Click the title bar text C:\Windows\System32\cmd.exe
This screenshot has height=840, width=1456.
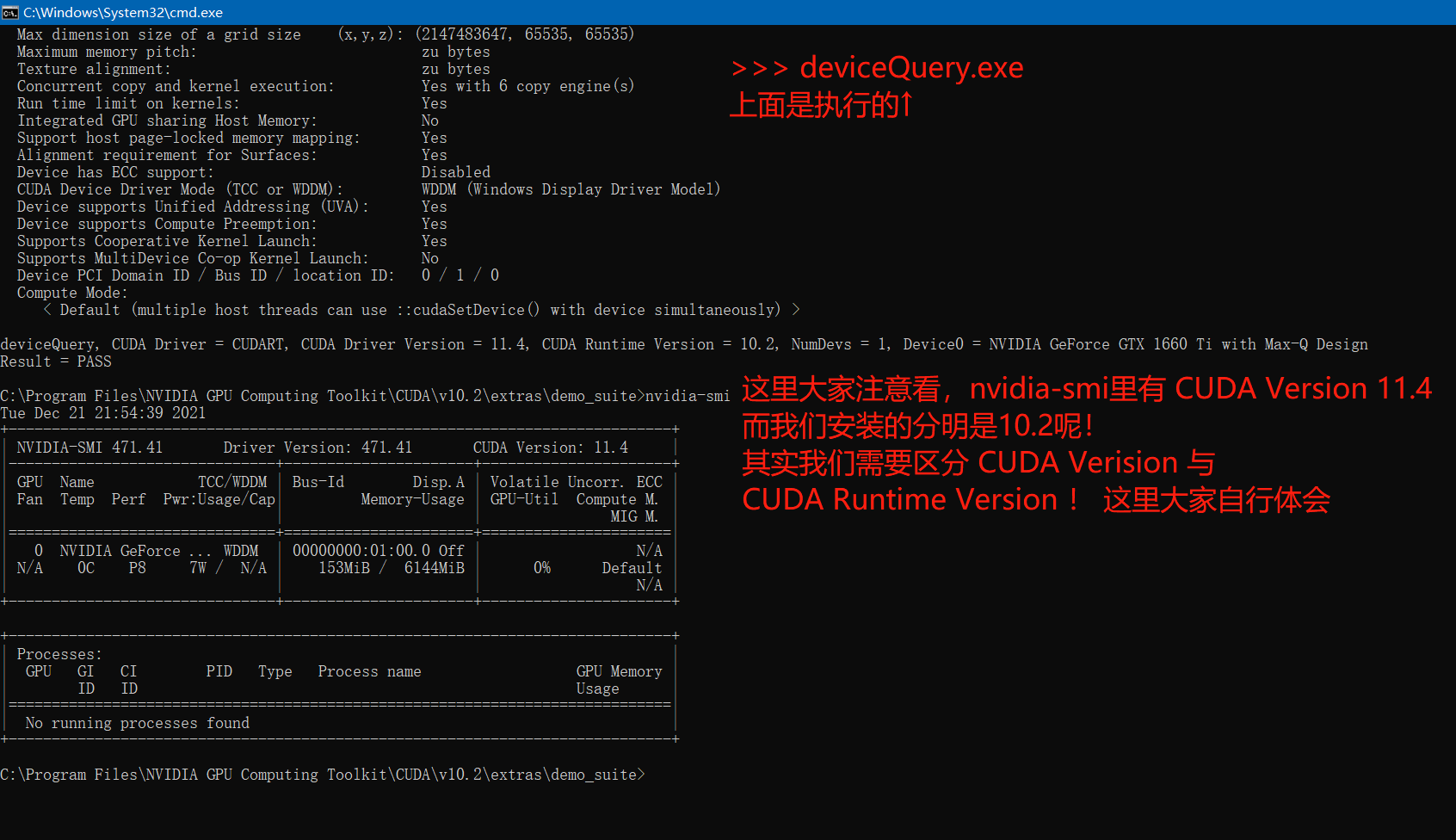pos(123,12)
